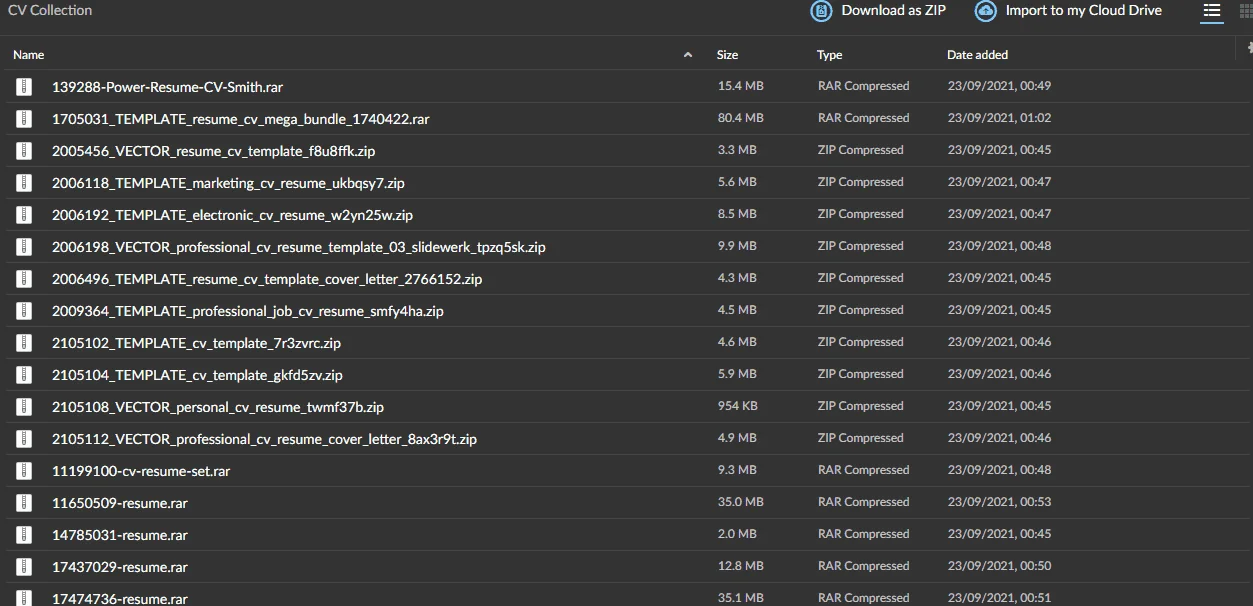Click the 80.4 MB size value
The height and width of the screenshot is (606, 1253).
click(x=740, y=118)
